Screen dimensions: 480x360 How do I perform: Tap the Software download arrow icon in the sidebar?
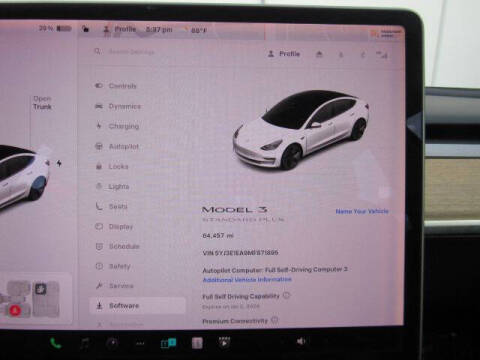click(x=99, y=306)
